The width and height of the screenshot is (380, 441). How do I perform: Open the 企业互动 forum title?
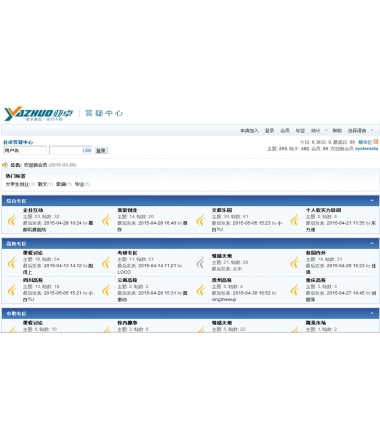click(x=33, y=210)
